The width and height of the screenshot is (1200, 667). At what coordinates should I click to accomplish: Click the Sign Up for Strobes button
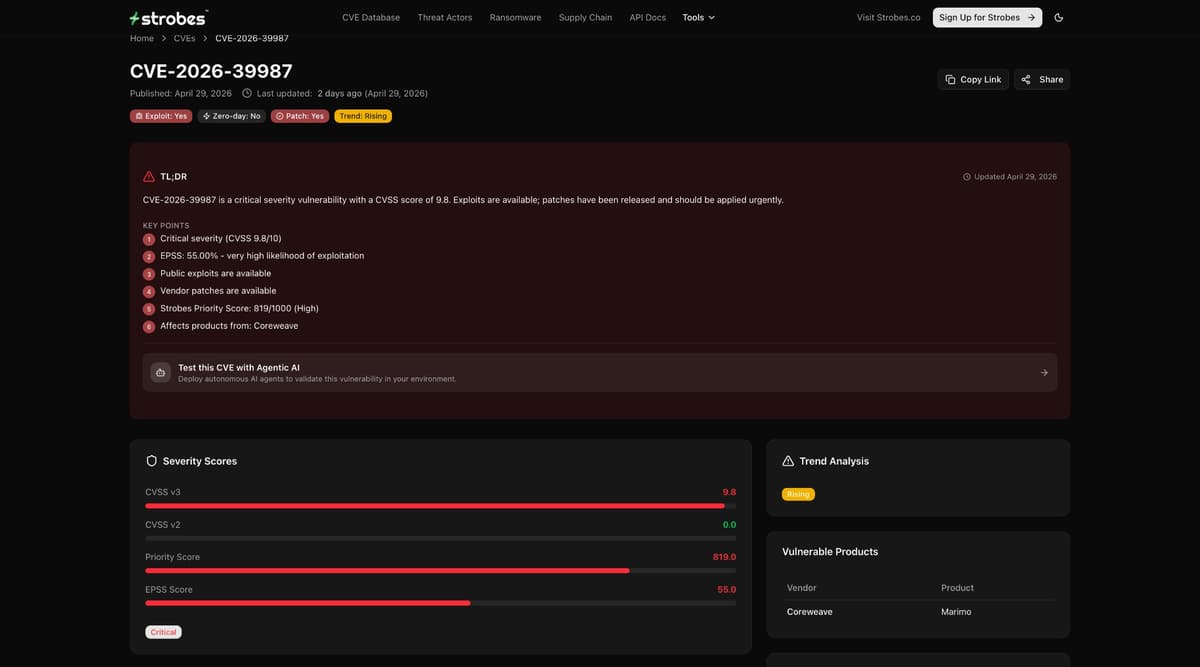click(x=987, y=17)
